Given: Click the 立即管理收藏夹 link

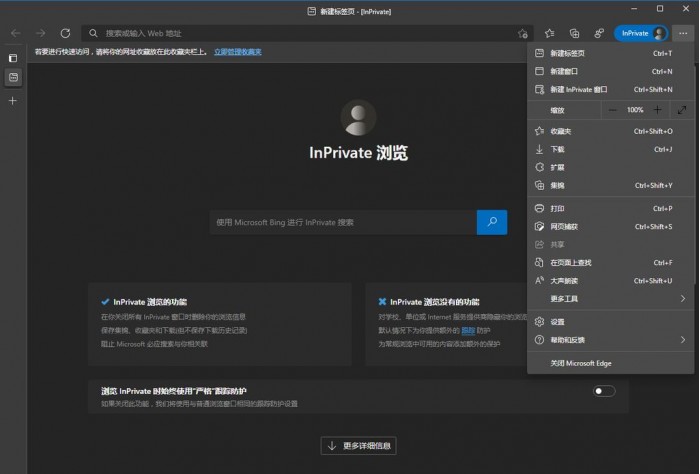Looking at the screenshot, I should pyautogui.click(x=238, y=51).
